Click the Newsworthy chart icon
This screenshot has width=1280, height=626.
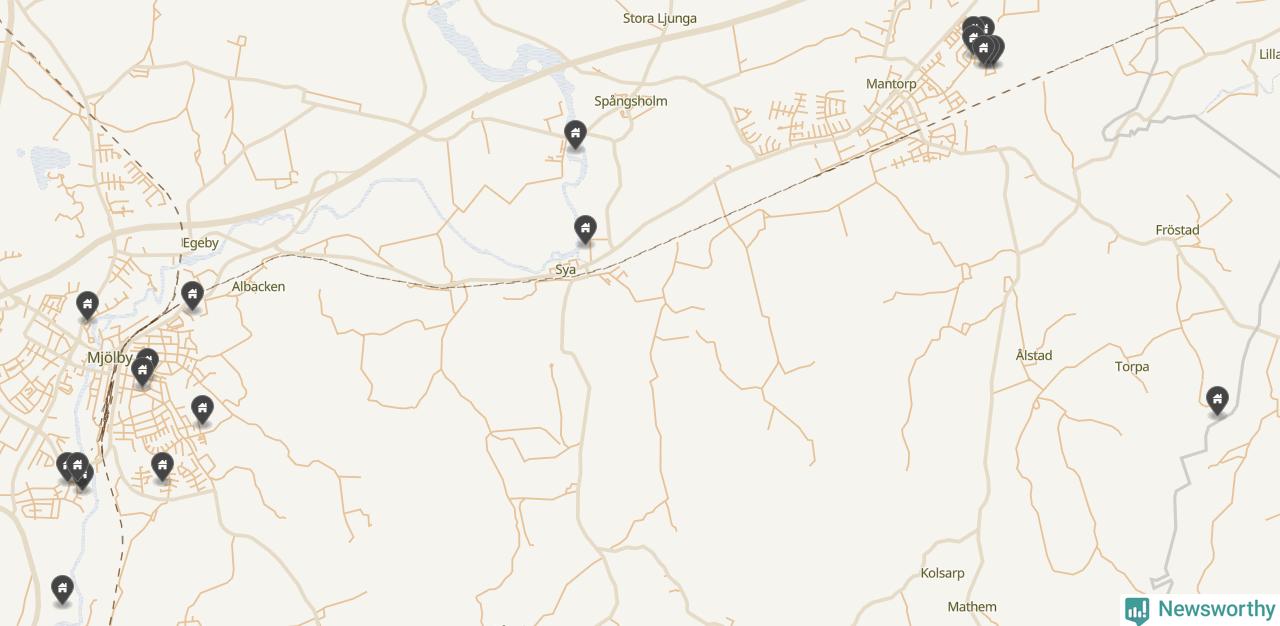tap(1137, 610)
